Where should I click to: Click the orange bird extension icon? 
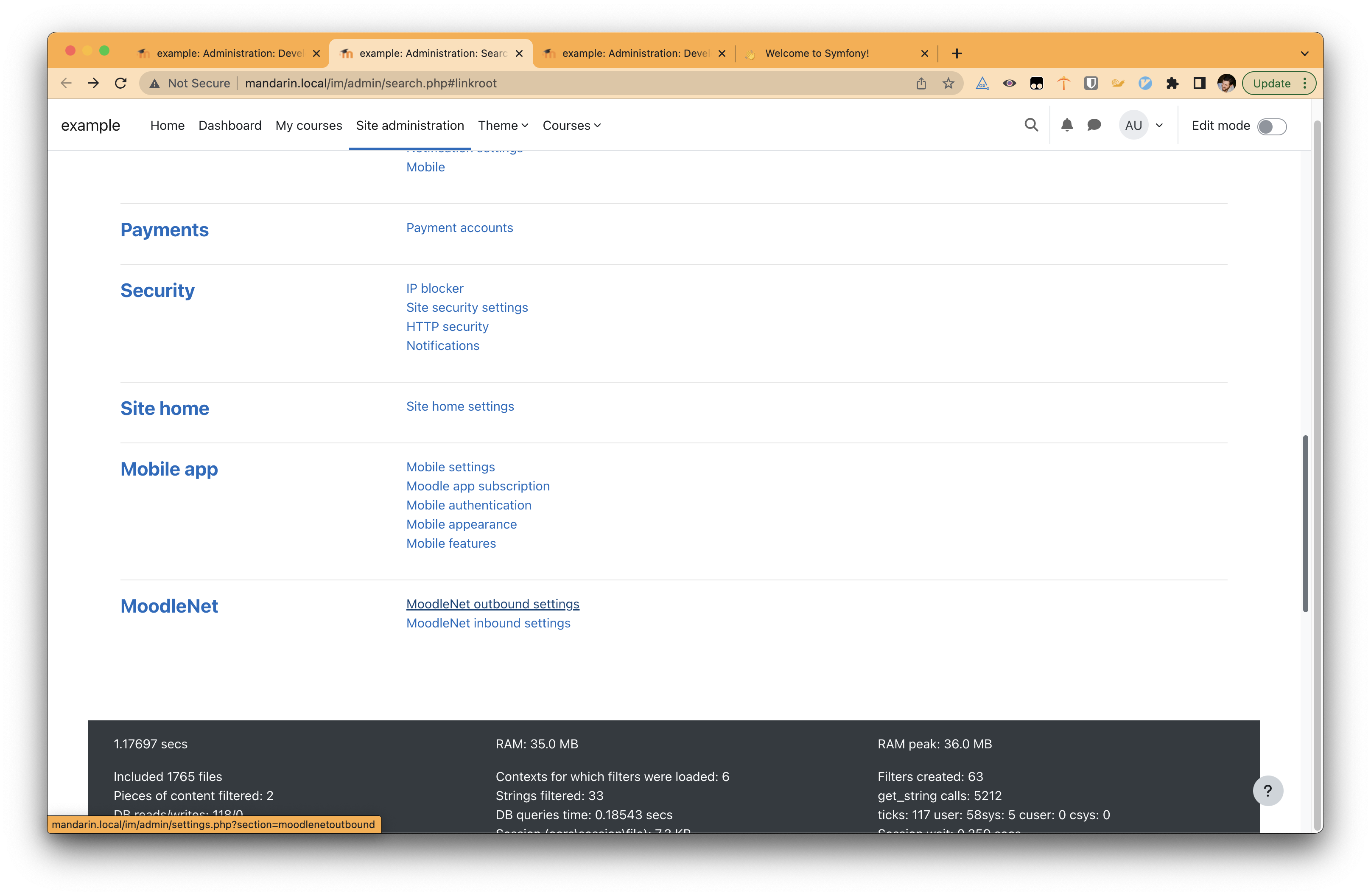coord(1117,83)
